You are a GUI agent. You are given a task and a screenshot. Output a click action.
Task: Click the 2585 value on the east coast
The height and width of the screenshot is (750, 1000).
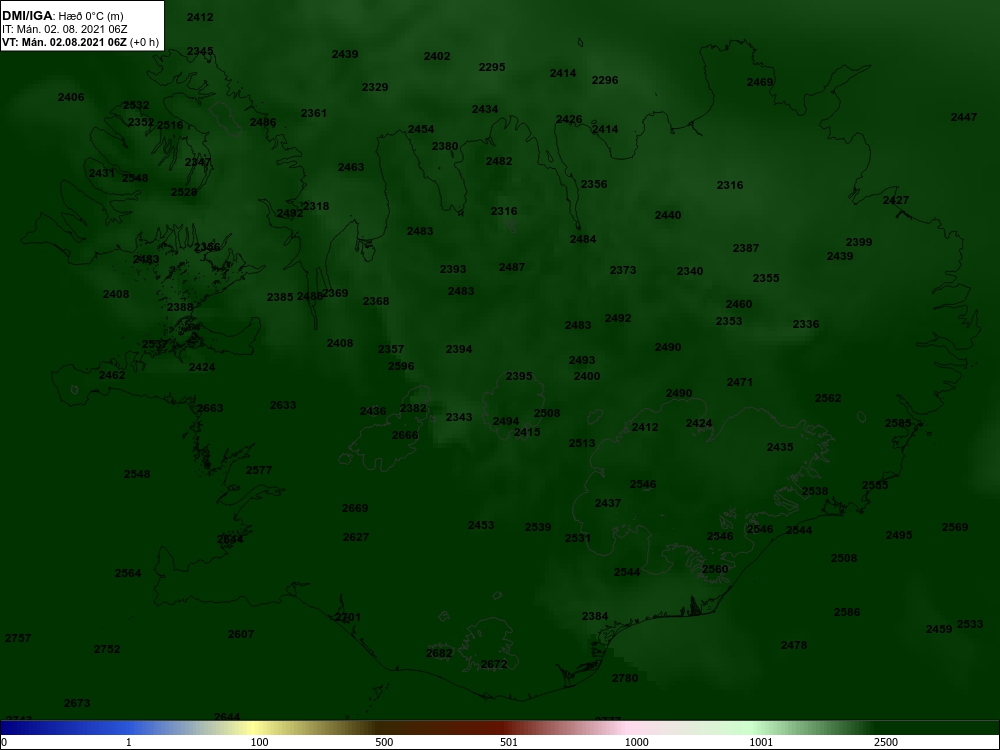point(898,423)
